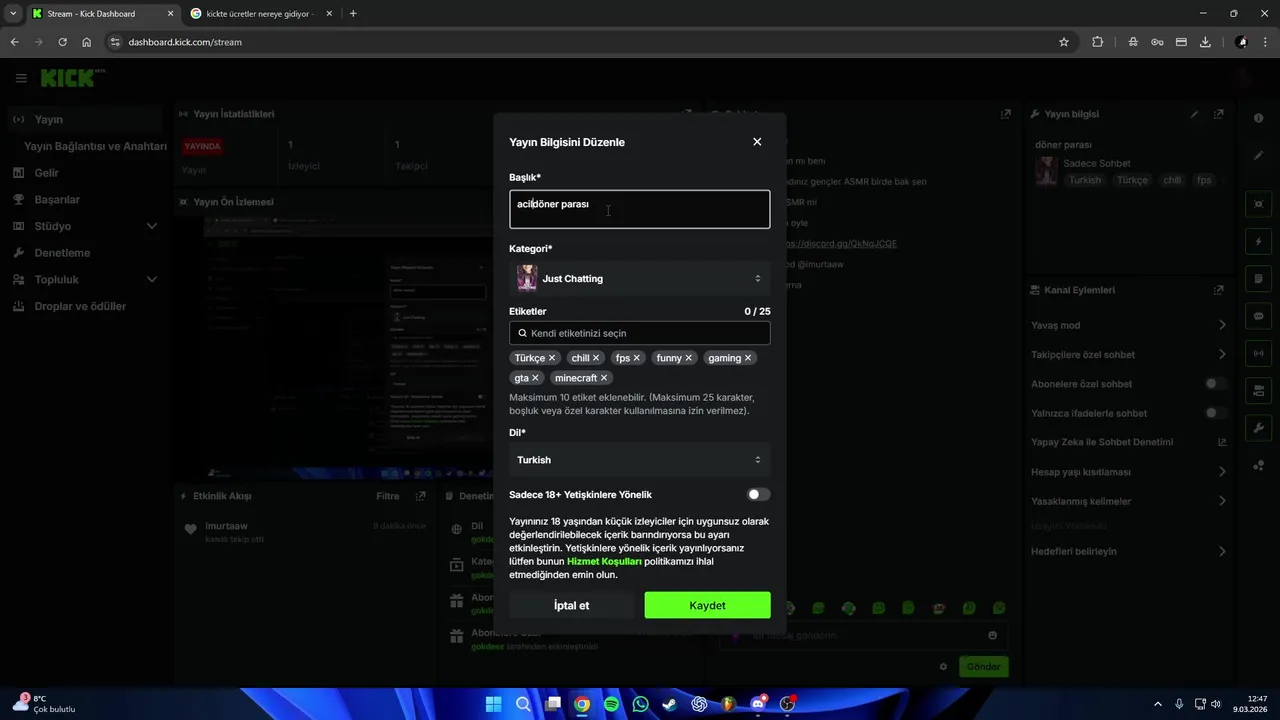Open Spotify from the taskbar

point(611,704)
